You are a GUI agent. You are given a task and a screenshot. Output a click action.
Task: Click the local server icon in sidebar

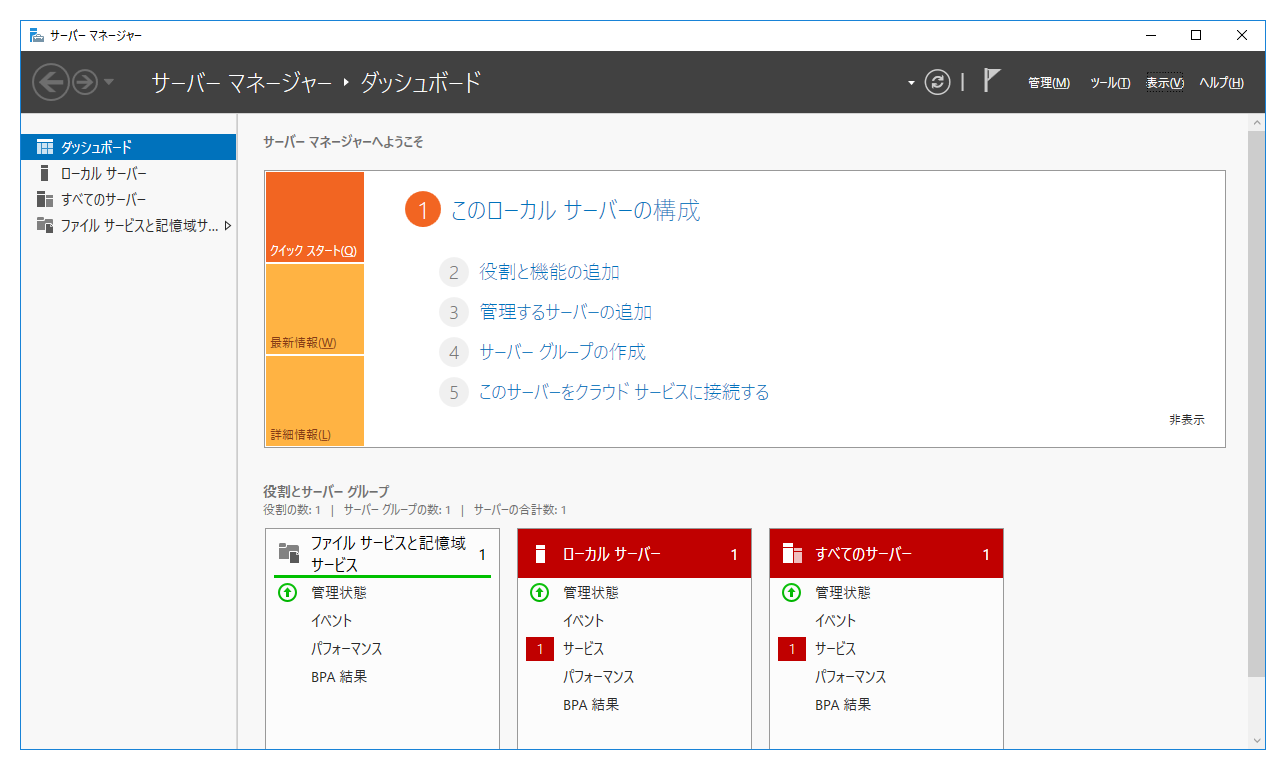click(44, 173)
